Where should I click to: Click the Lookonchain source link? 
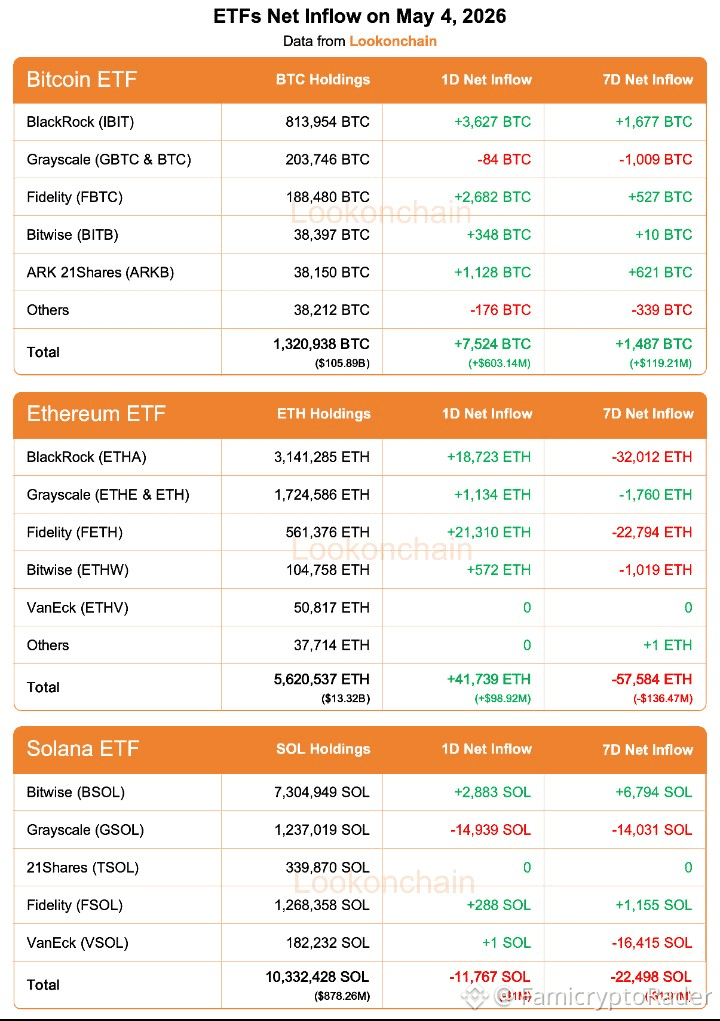(393, 41)
